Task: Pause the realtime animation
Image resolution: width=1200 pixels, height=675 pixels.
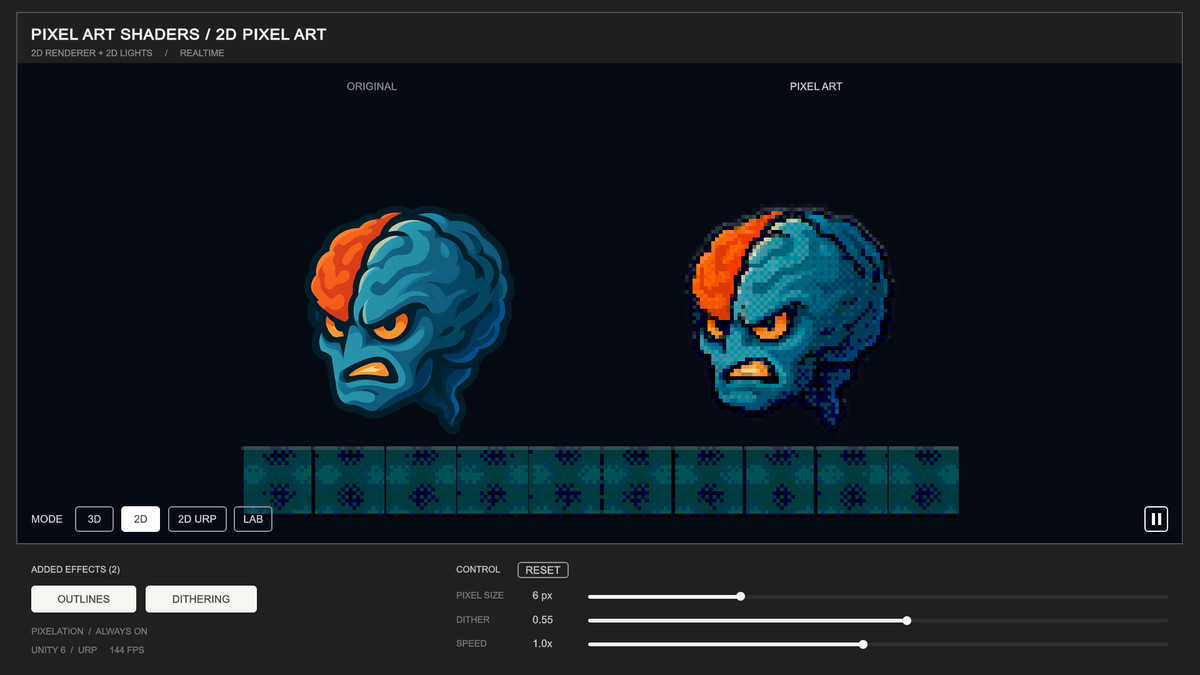Action: pyautogui.click(x=1156, y=519)
